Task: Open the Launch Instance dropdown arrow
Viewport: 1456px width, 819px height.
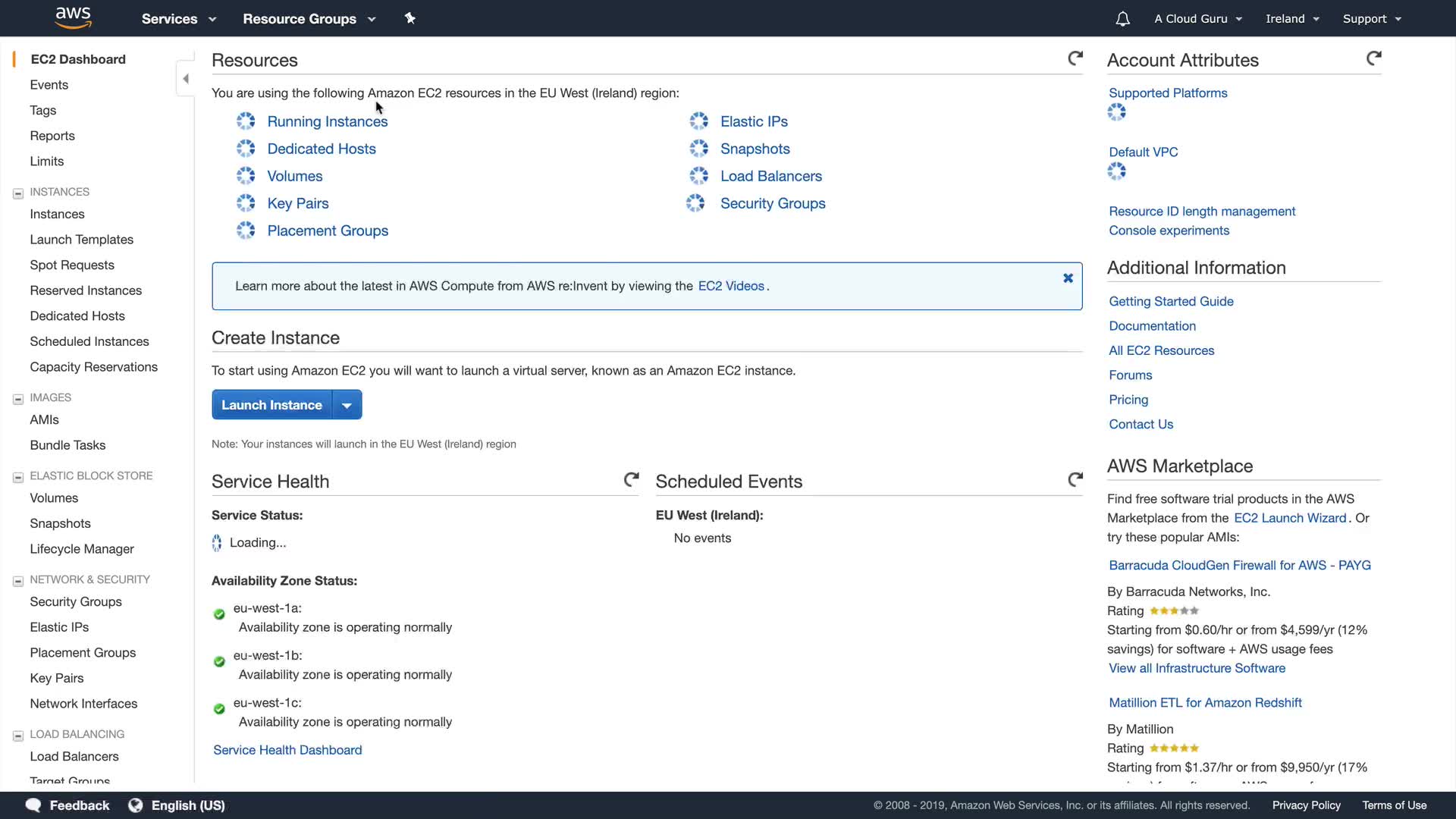Action: [347, 406]
